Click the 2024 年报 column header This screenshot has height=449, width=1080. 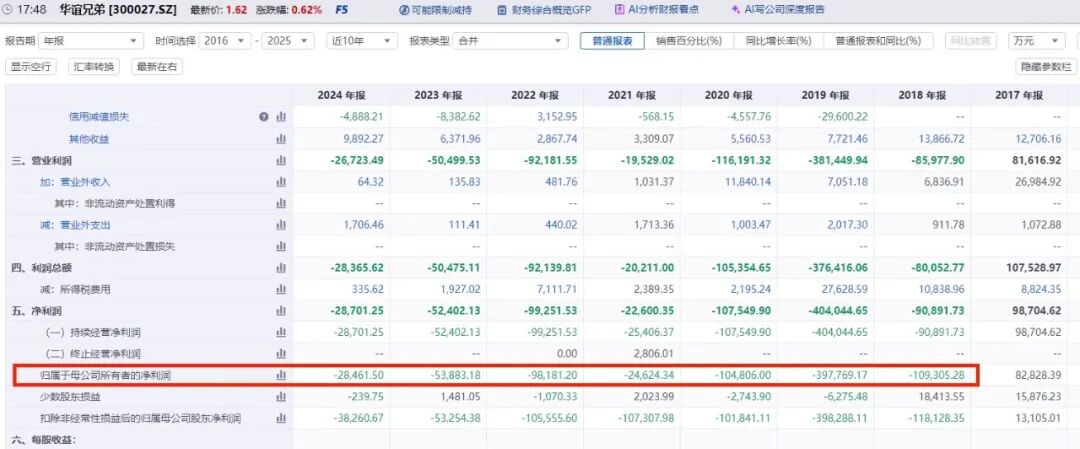click(342, 95)
